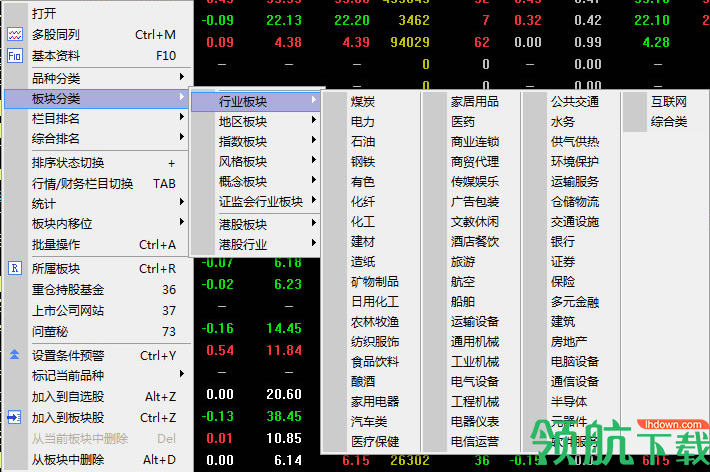Choose the 家居用品 industry sector
Viewport: 710px width, 472px height.
[475, 101]
